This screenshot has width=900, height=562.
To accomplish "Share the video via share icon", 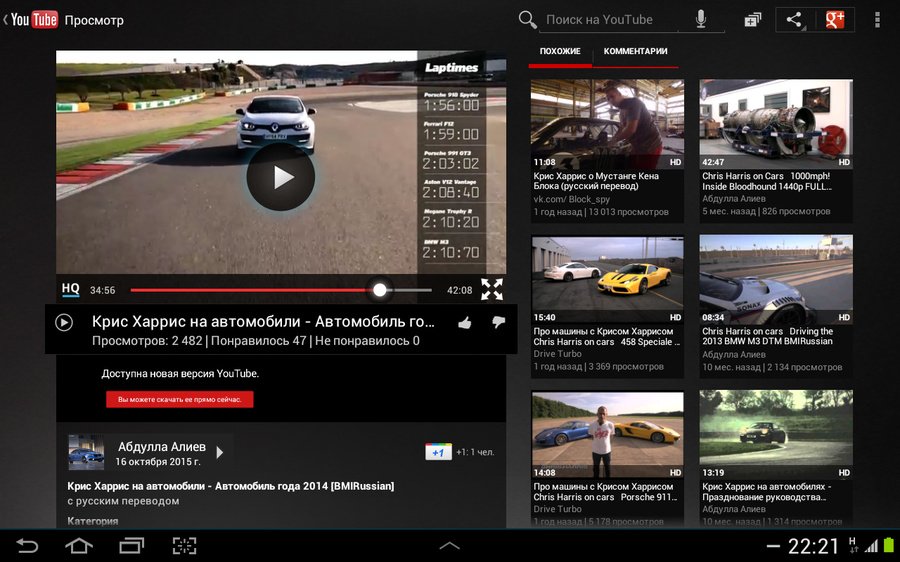I will (794, 20).
